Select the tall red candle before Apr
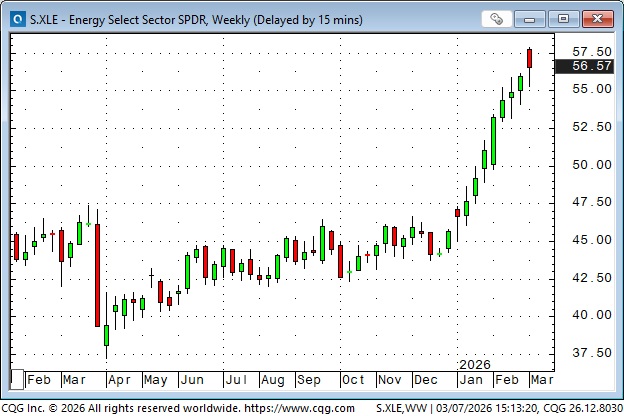Screen dimensions: 624x416 click(x=97, y=275)
